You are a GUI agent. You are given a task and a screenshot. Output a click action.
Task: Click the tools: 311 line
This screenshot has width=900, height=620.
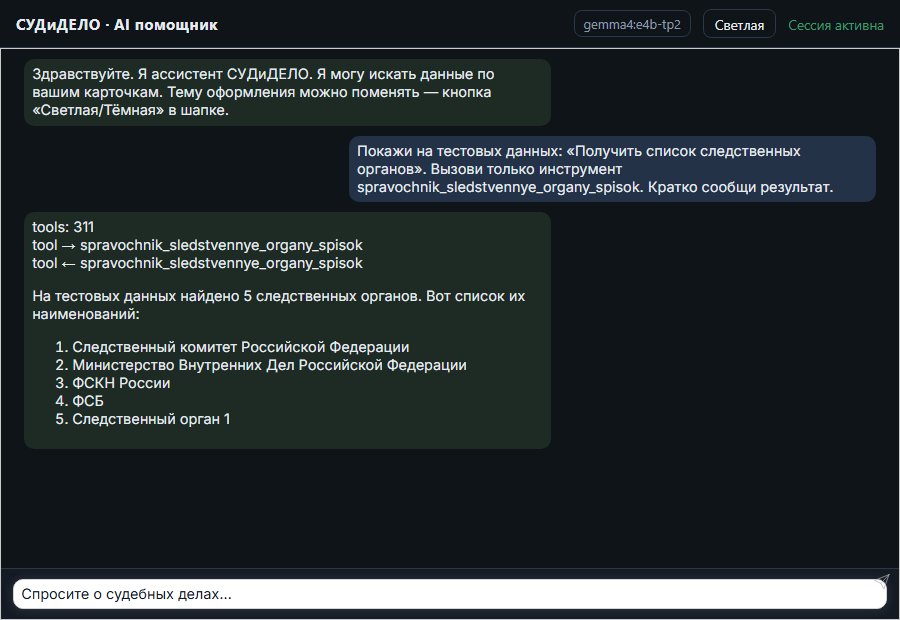point(63,227)
